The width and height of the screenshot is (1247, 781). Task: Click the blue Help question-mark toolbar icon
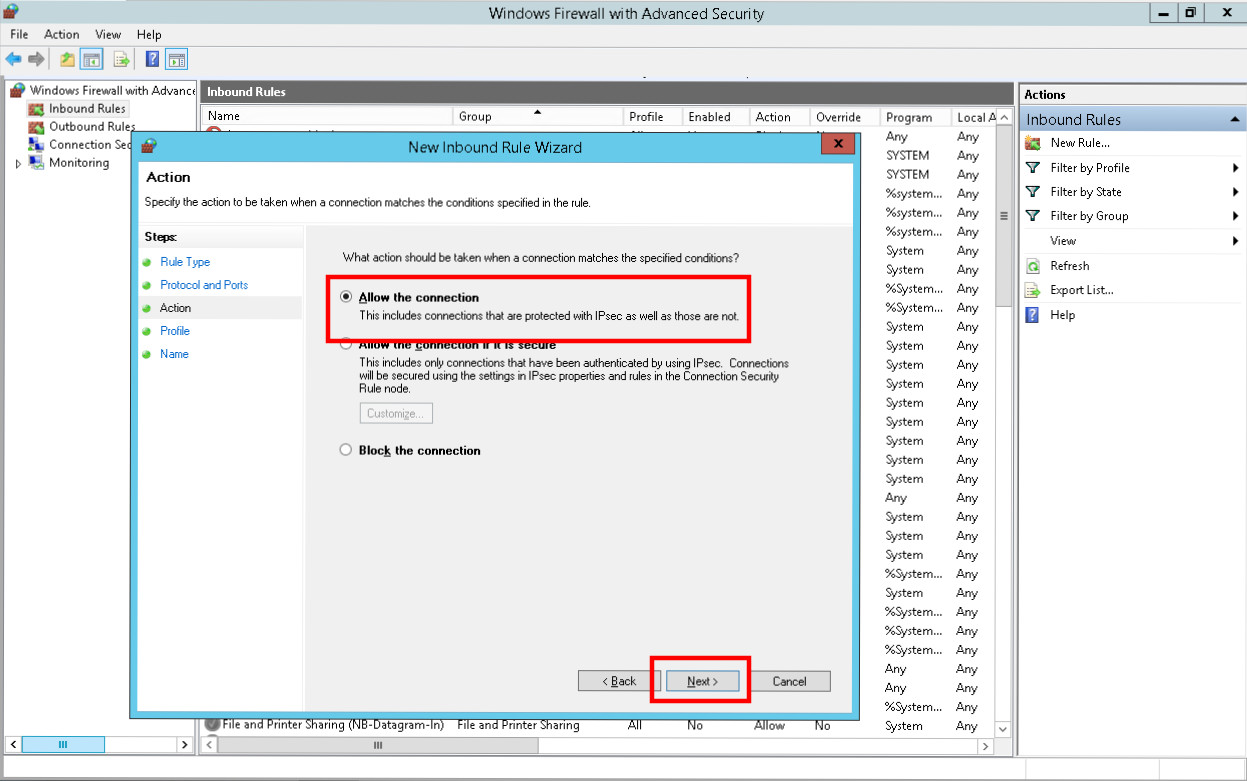(153, 59)
